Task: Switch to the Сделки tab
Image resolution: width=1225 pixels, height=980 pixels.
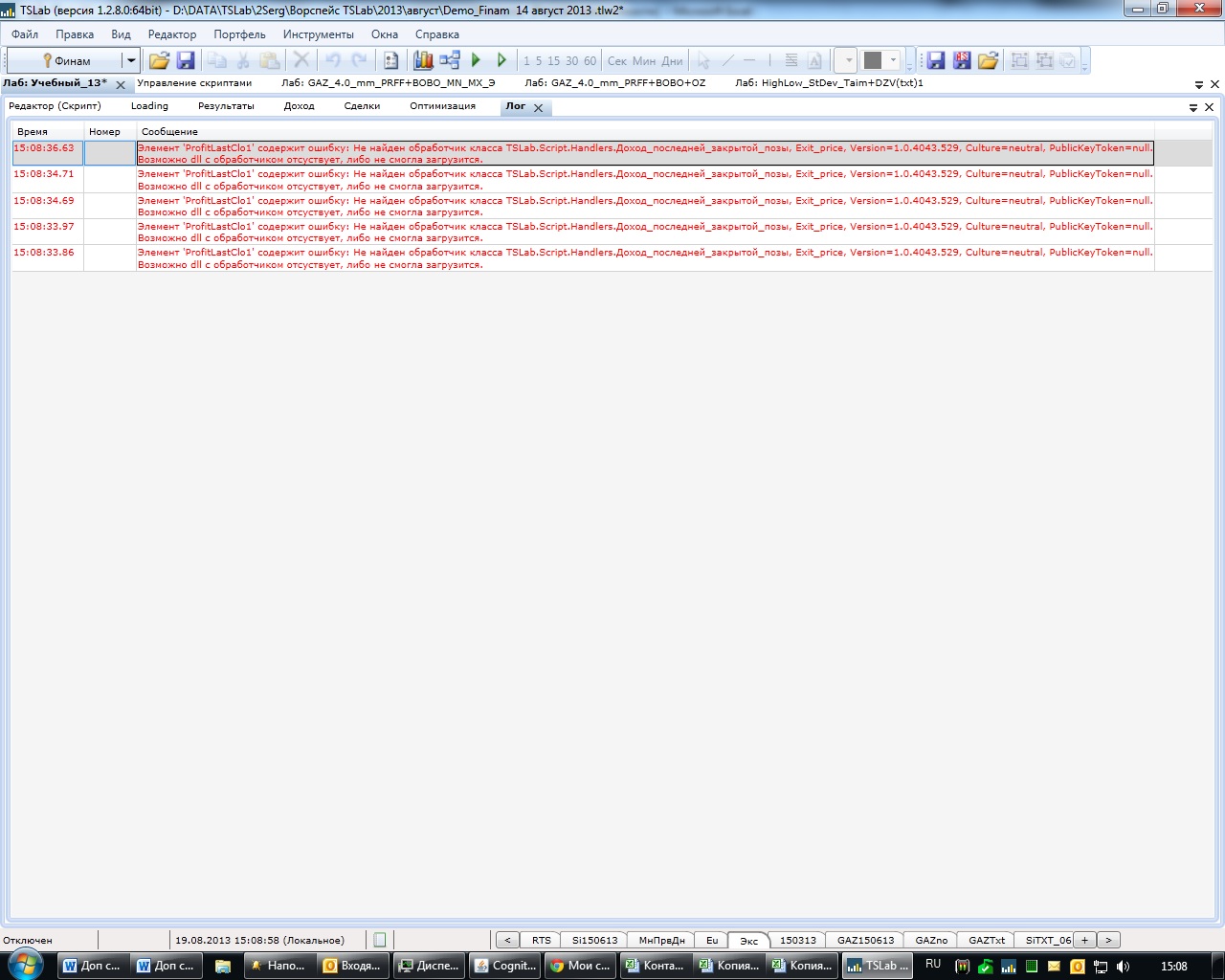Action: [x=362, y=106]
